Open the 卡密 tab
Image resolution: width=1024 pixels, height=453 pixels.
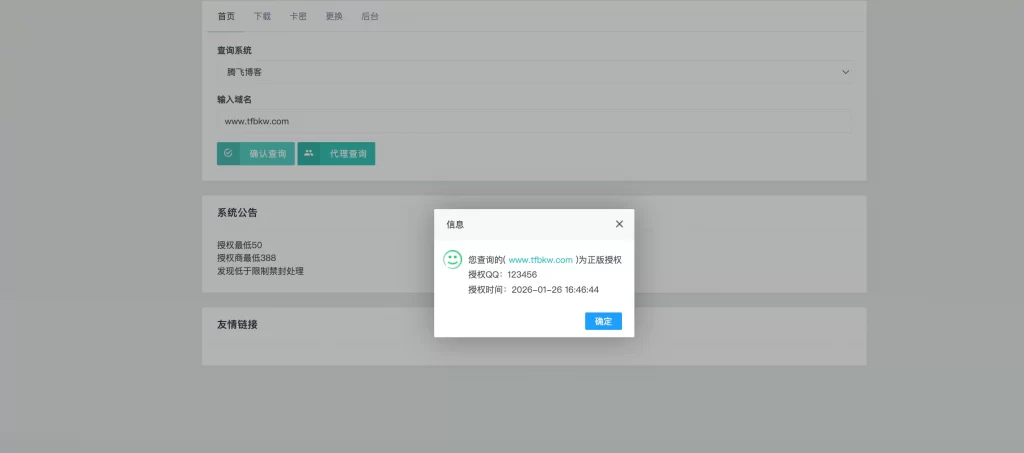[x=298, y=16]
